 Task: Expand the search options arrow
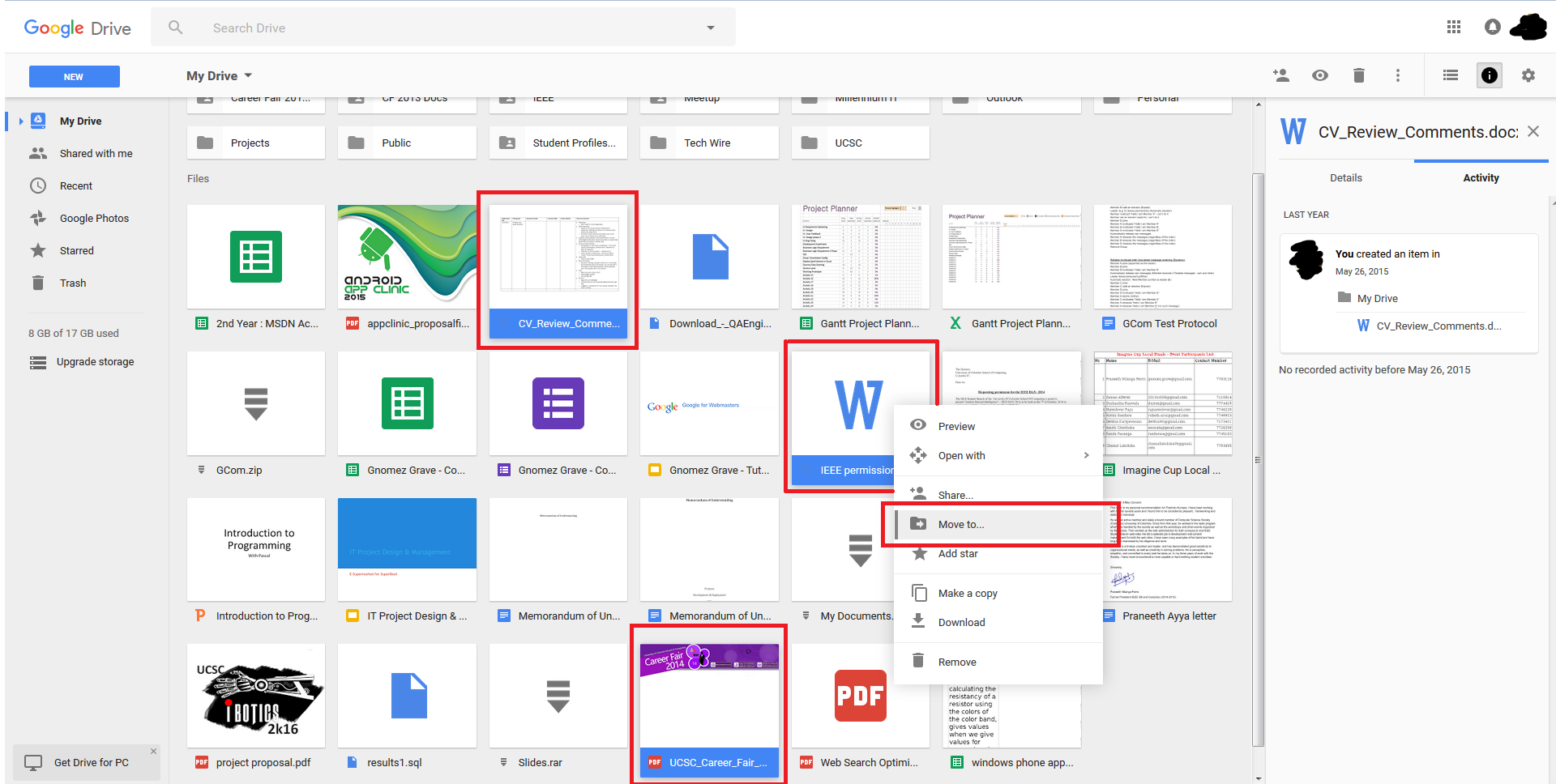pyautogui.click(x=711, y=28)
